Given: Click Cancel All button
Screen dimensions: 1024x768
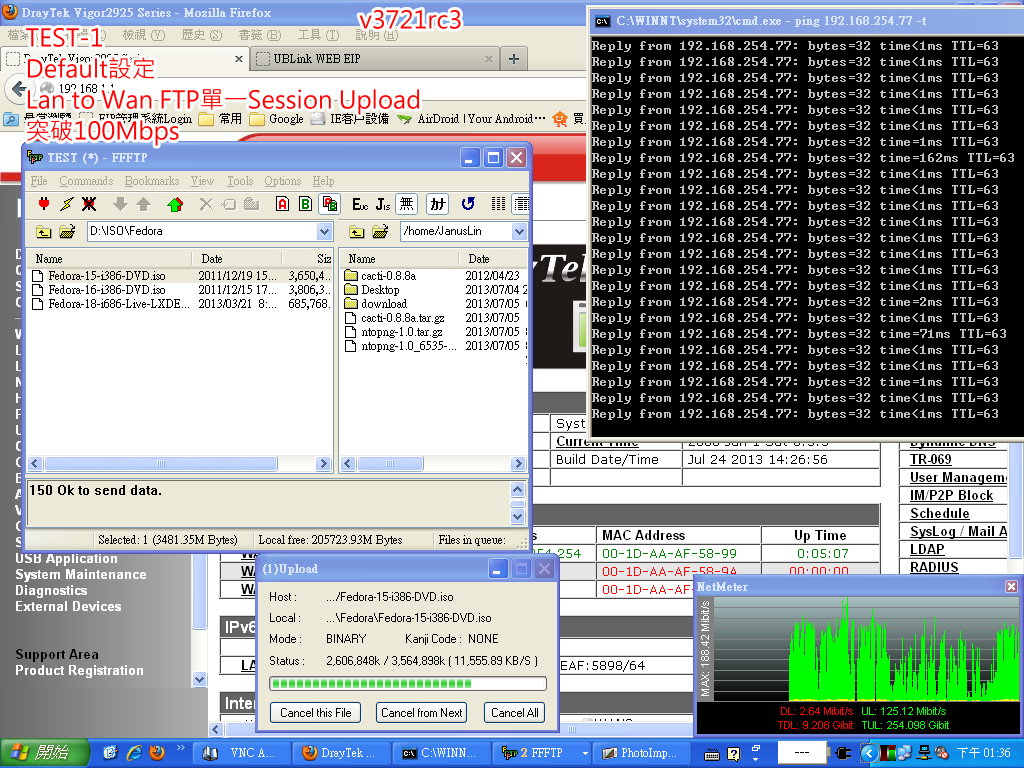Looking at the screenshot, I should coord(515,712).
